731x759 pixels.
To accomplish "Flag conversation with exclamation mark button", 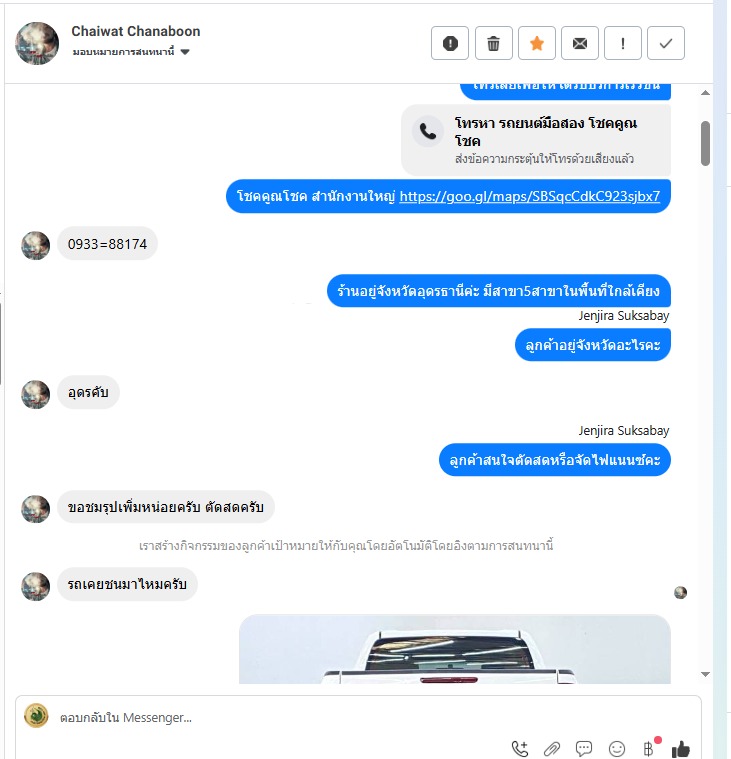I will point(623,44).
